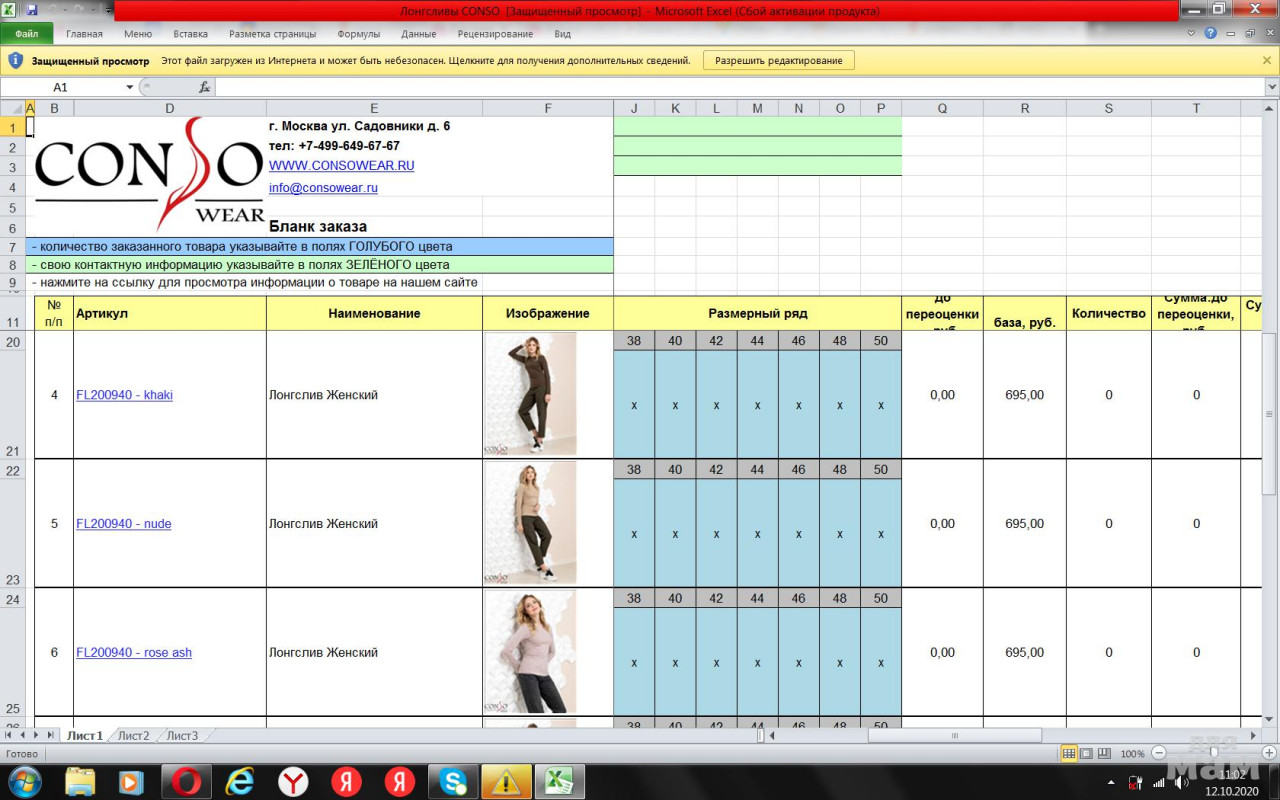This screenshot has width=1280, height=800.
Task: Open the FL200940 - khaki article link
Action: point(124,395)
